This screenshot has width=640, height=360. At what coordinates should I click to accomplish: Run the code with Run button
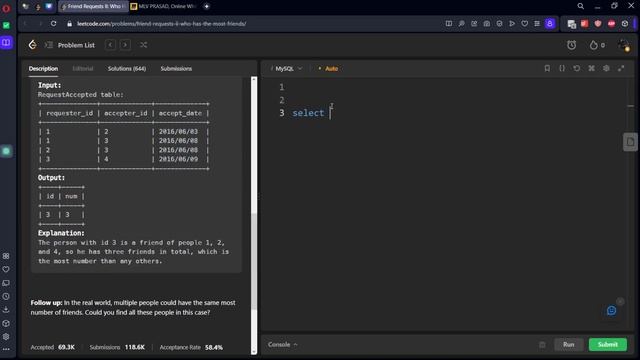569,344
